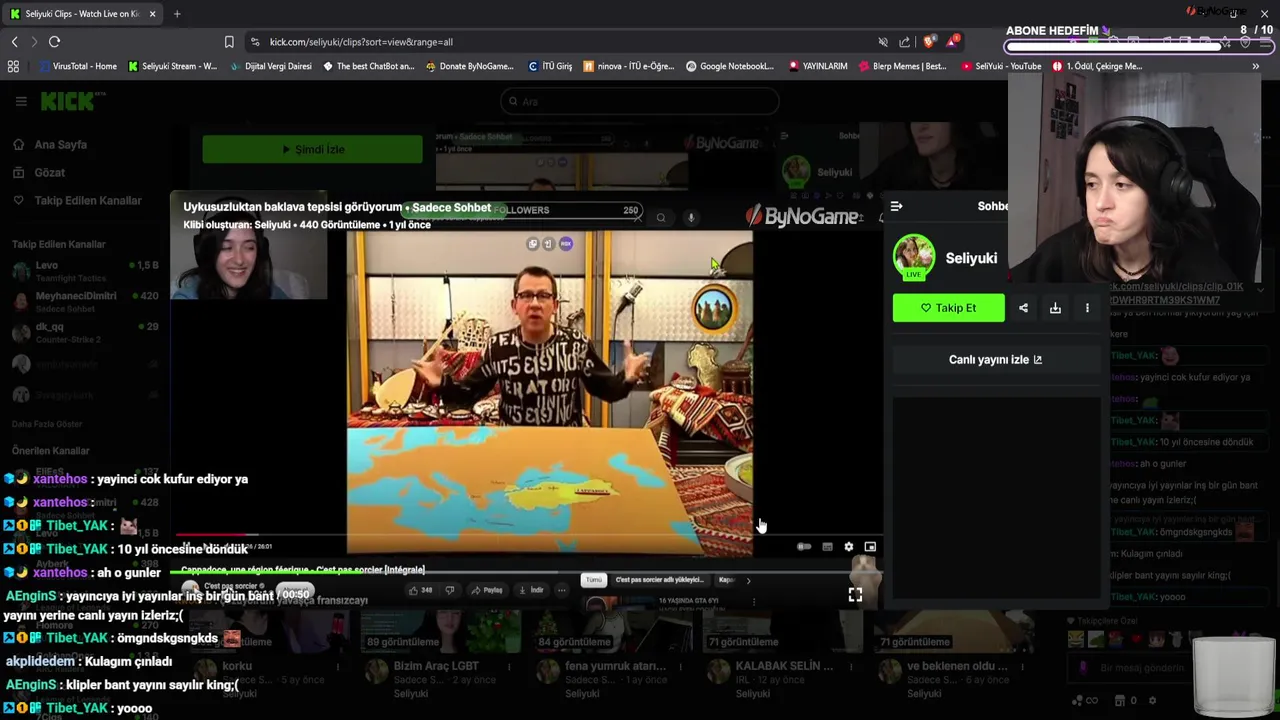Open options menu for ve beklenen oldu clip
The width and height of the screenshot is (1280, 720).
tap(1020, 666)
